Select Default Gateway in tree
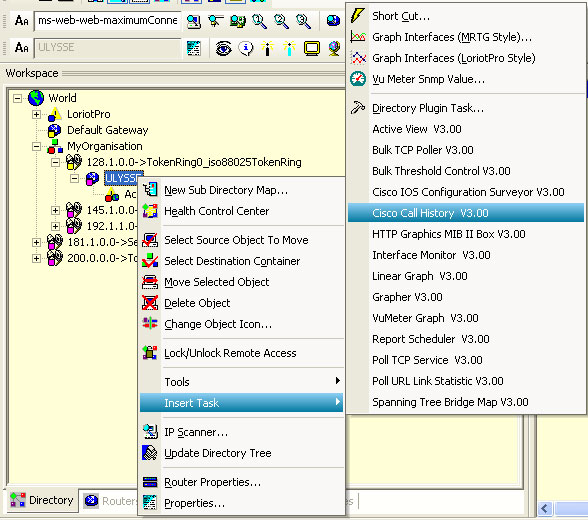This screenshot has height=520, width=588. coord(107,130)
